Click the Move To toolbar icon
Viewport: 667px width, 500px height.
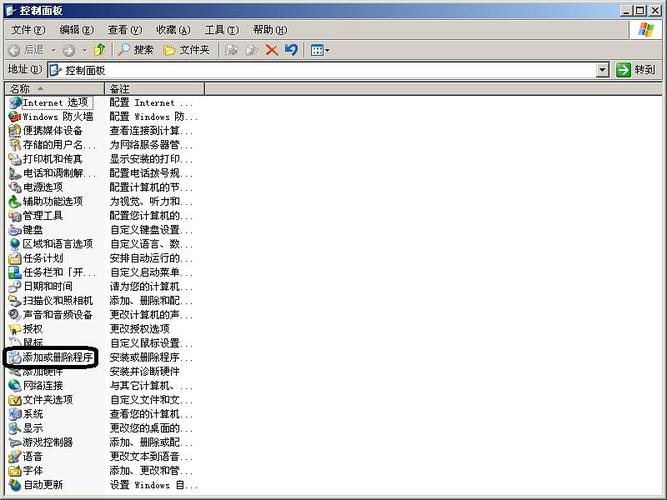[231, 50]
